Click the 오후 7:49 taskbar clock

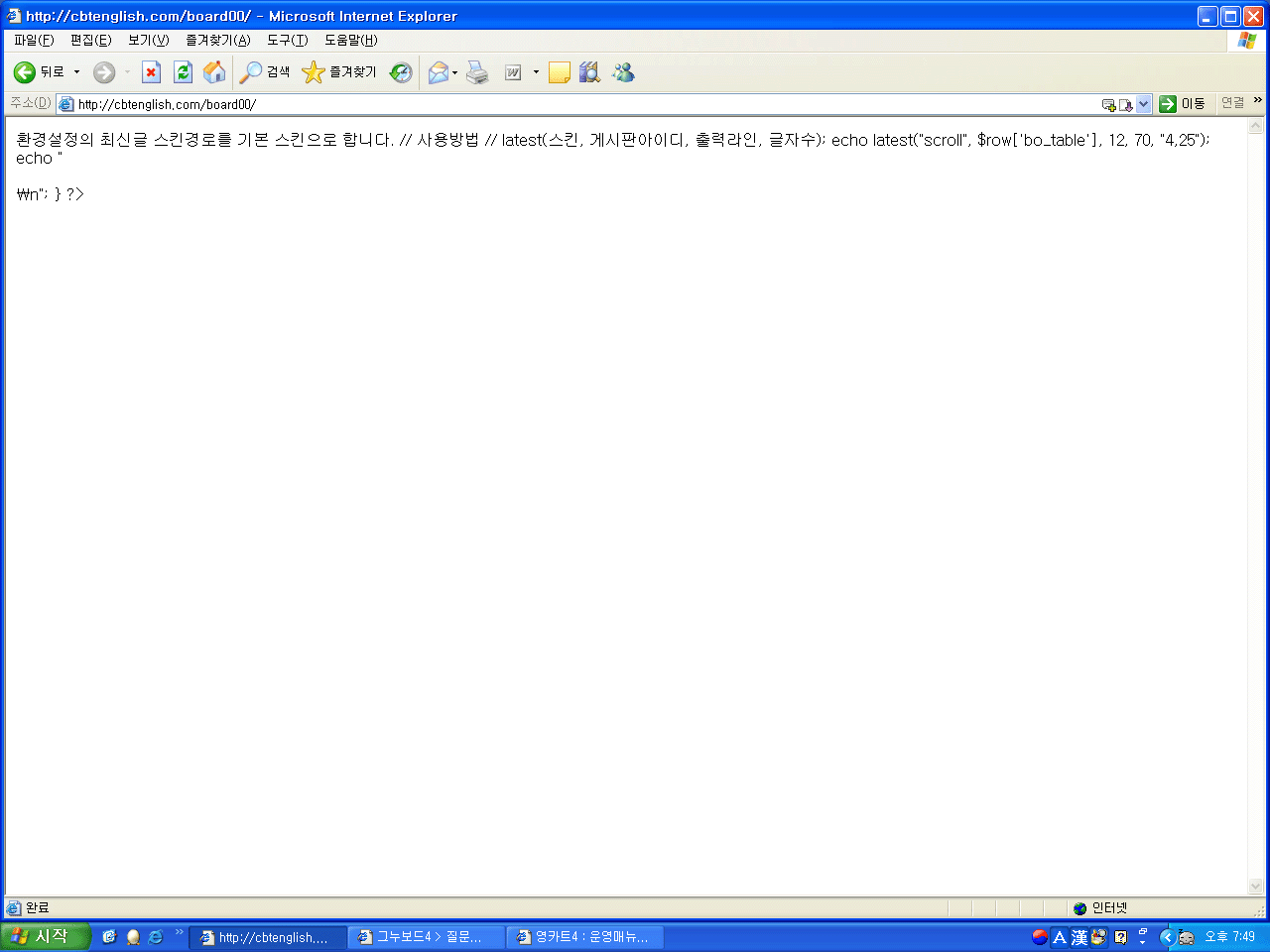point(1230,937)
